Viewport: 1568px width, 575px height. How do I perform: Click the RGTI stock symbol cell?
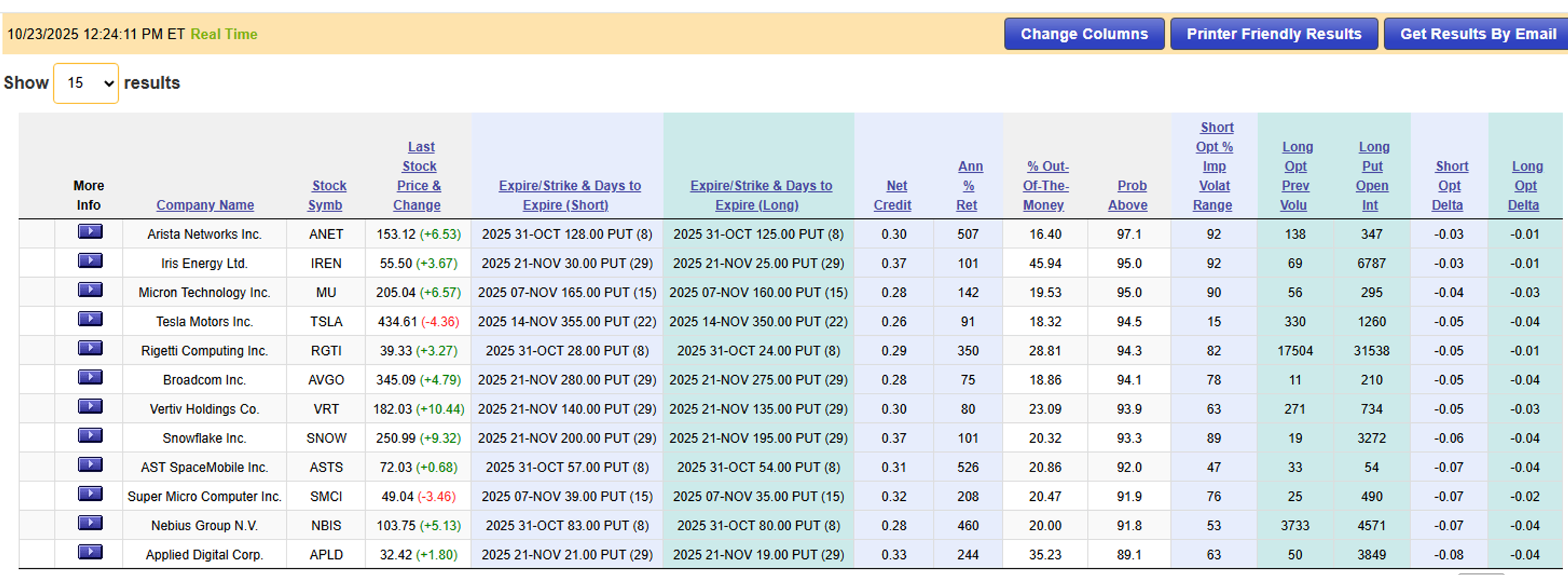point(326,351)
